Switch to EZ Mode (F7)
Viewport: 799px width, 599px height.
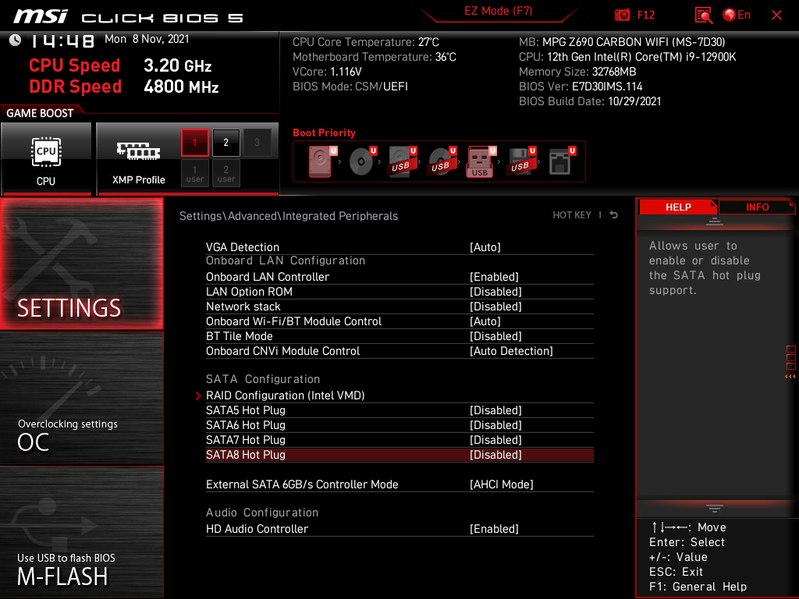(498, 11)
